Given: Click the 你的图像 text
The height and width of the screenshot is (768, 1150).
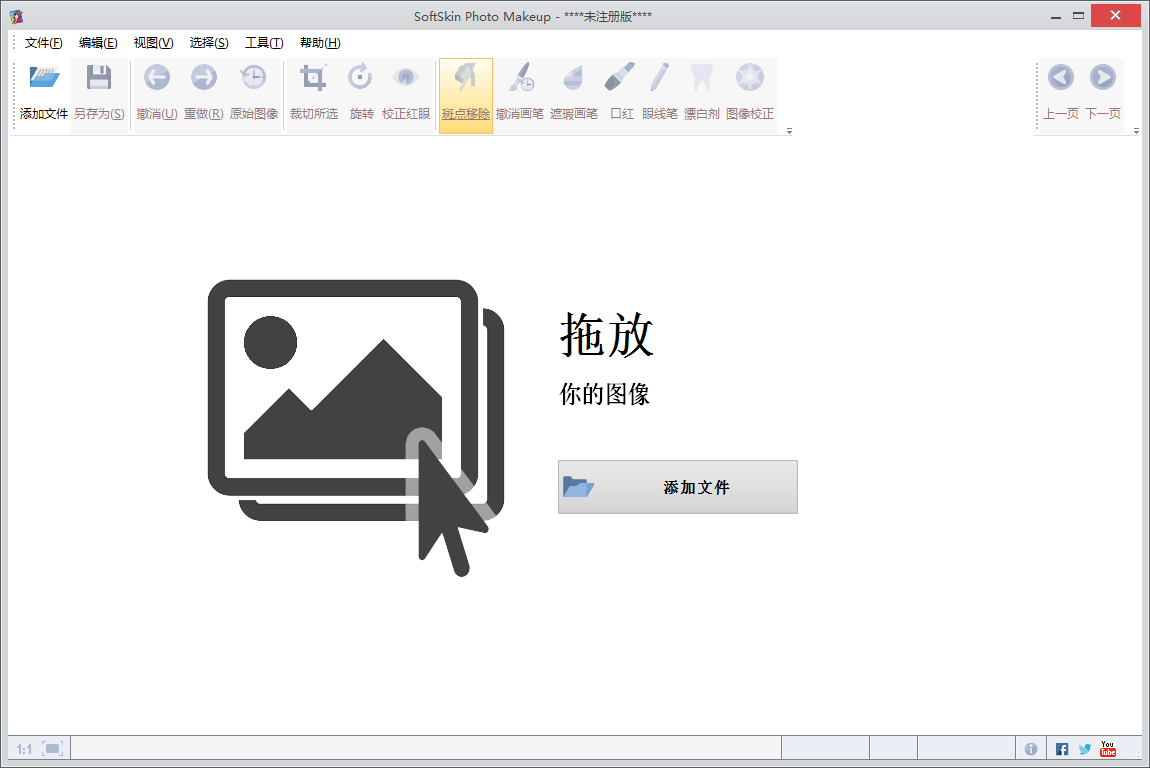Looking at the screenshot, I should [604, 394].
